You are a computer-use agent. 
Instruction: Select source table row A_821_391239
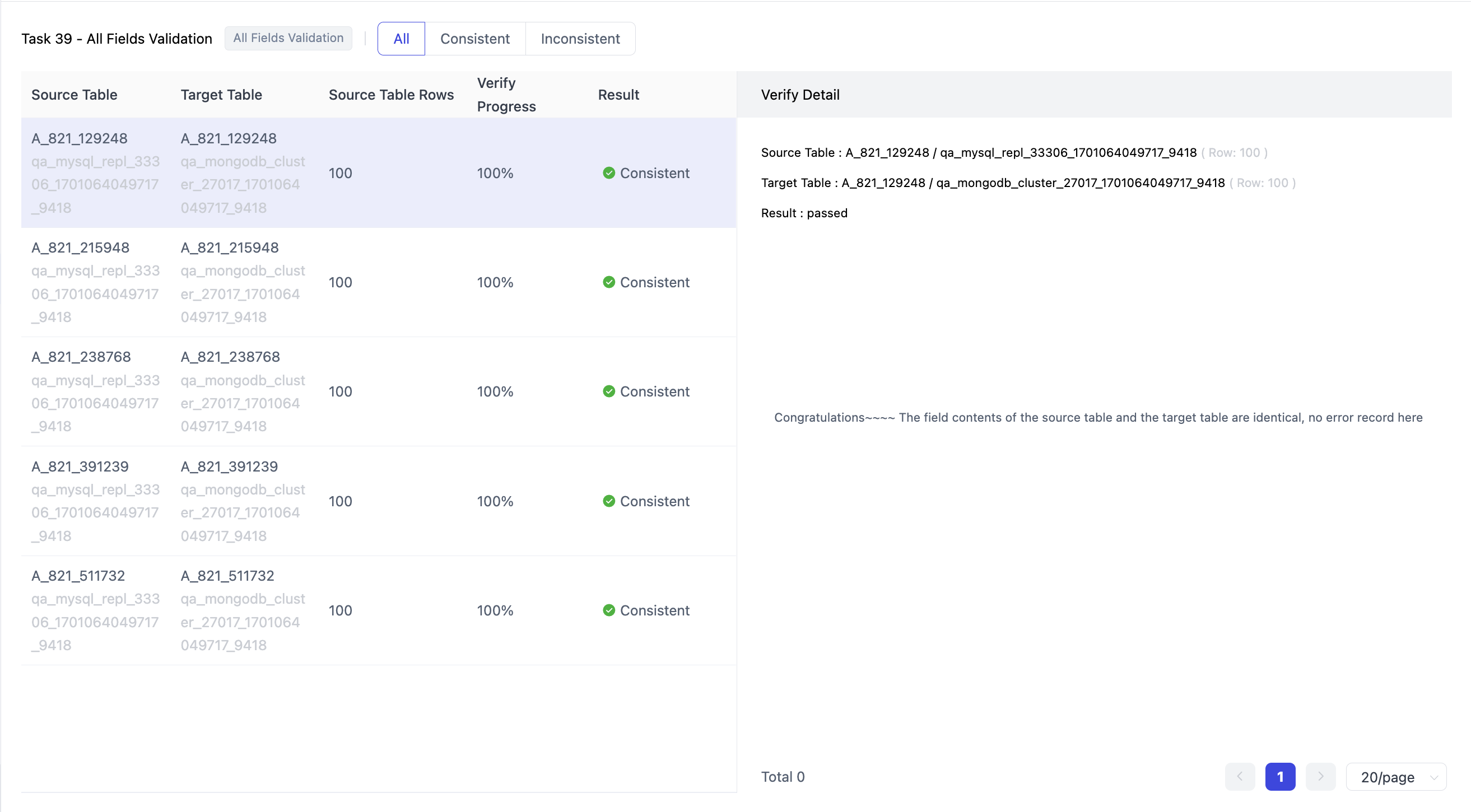tap(80, 466)
